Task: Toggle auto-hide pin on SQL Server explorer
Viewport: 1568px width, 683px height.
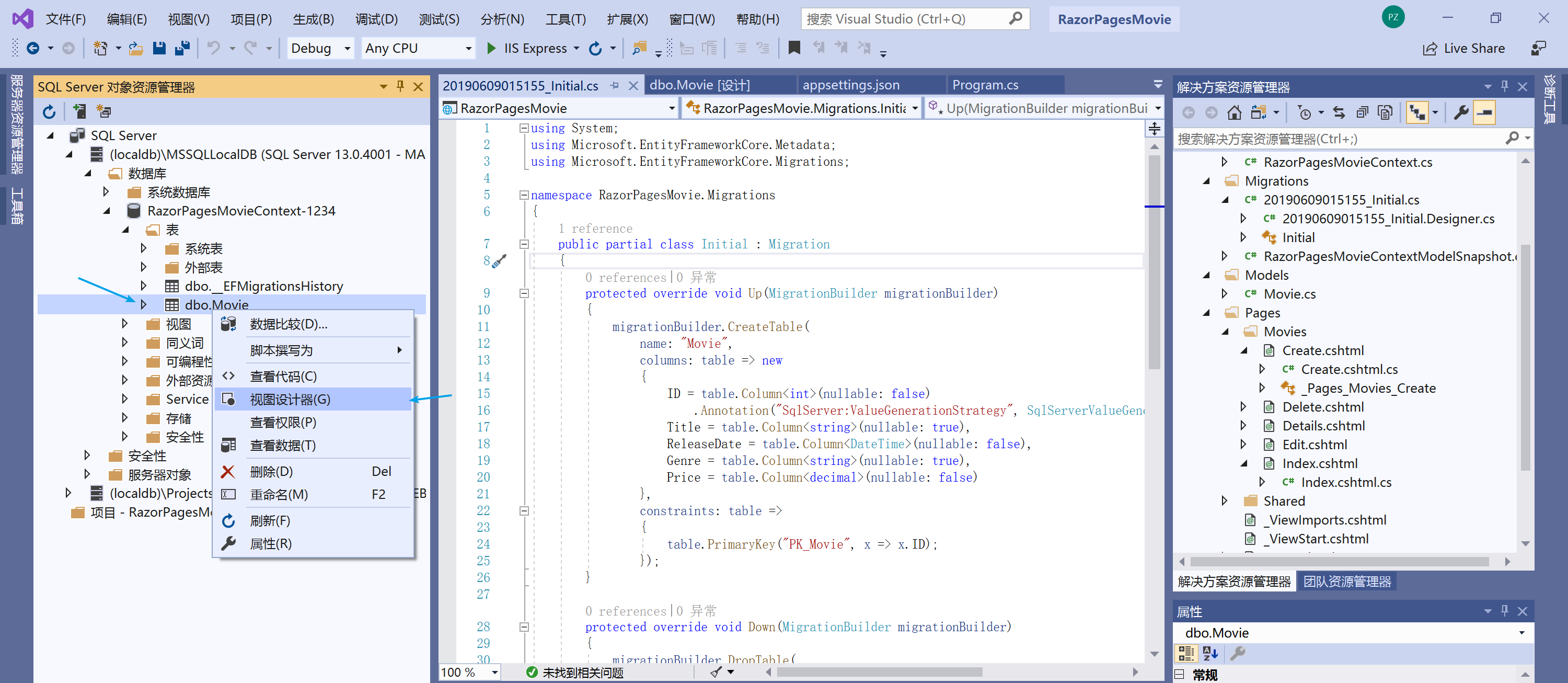Action: pos(400,86)
